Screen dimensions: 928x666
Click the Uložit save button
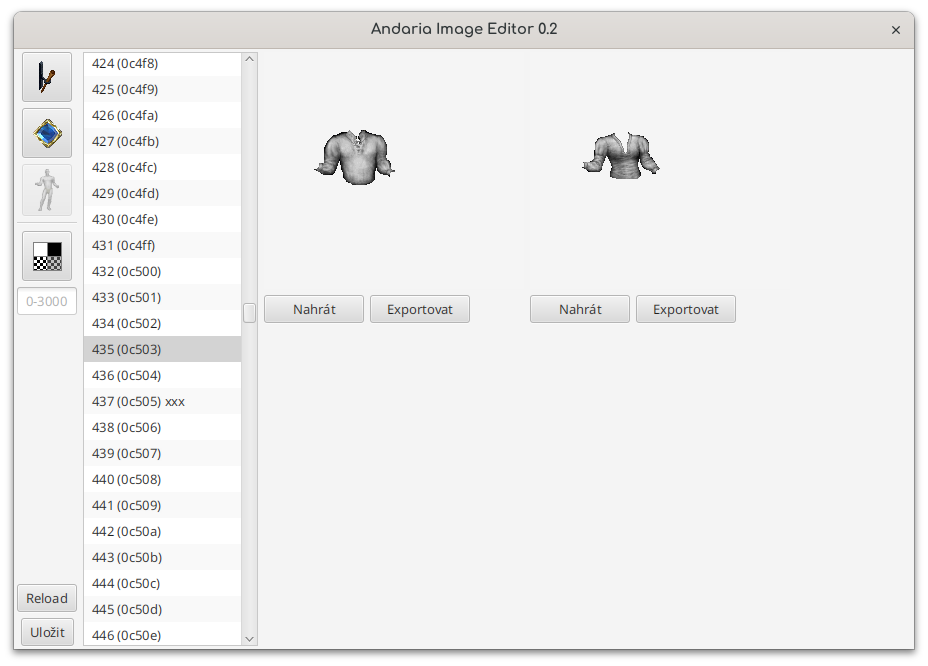pyautogui.click(x=47, y=632)
